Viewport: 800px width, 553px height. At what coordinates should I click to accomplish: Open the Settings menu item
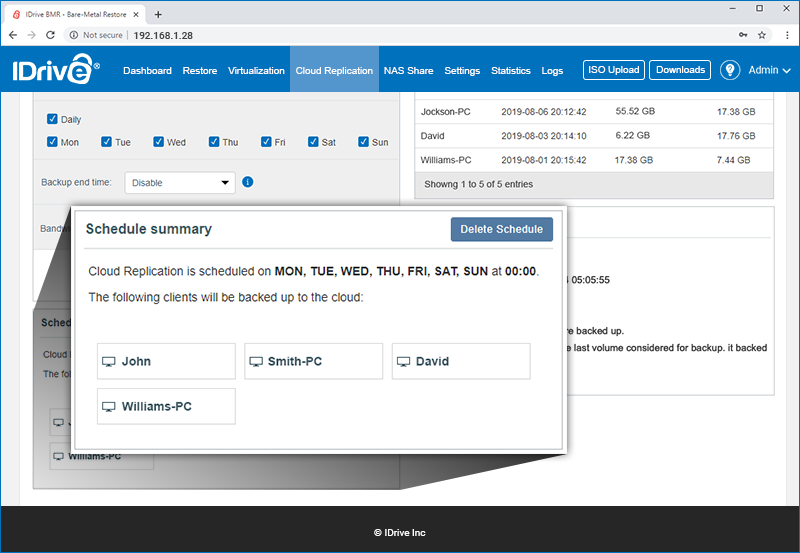[x=462, y=70]
